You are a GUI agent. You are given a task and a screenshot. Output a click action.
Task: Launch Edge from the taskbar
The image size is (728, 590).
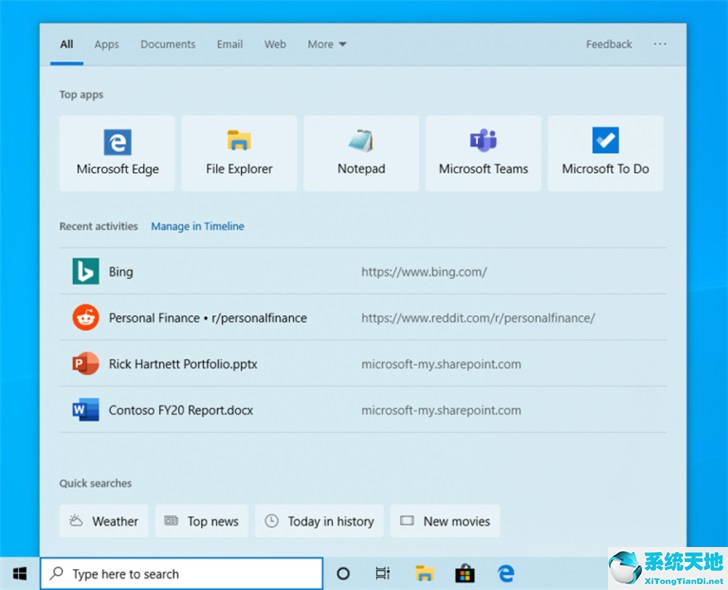(506, 574)
